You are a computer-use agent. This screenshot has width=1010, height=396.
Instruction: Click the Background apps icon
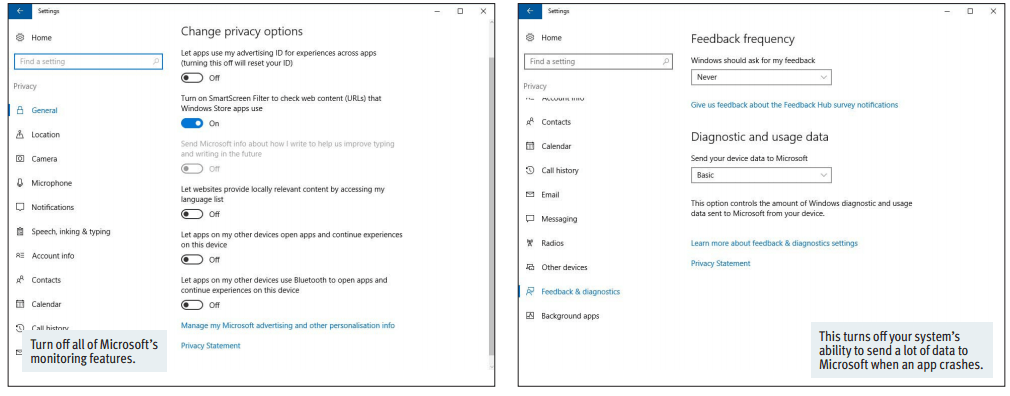coord(530,316)
